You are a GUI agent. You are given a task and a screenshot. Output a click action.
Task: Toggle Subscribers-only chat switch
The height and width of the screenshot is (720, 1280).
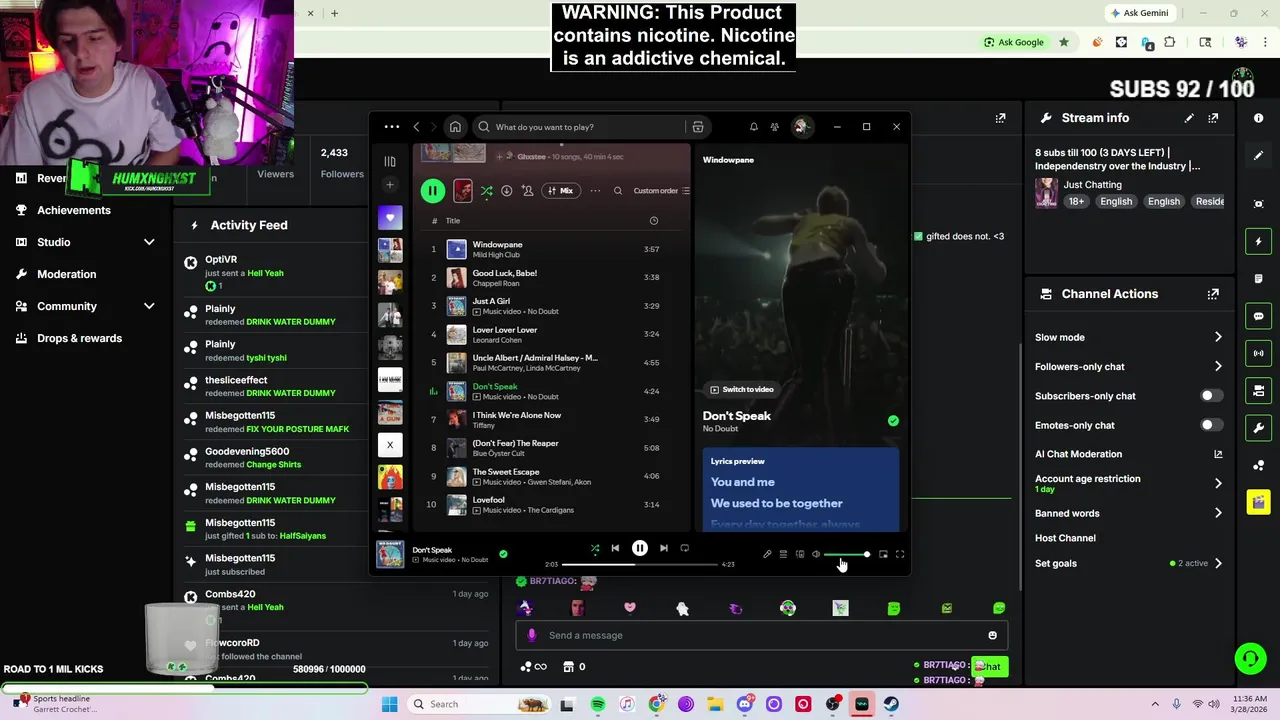[1211, 396]
